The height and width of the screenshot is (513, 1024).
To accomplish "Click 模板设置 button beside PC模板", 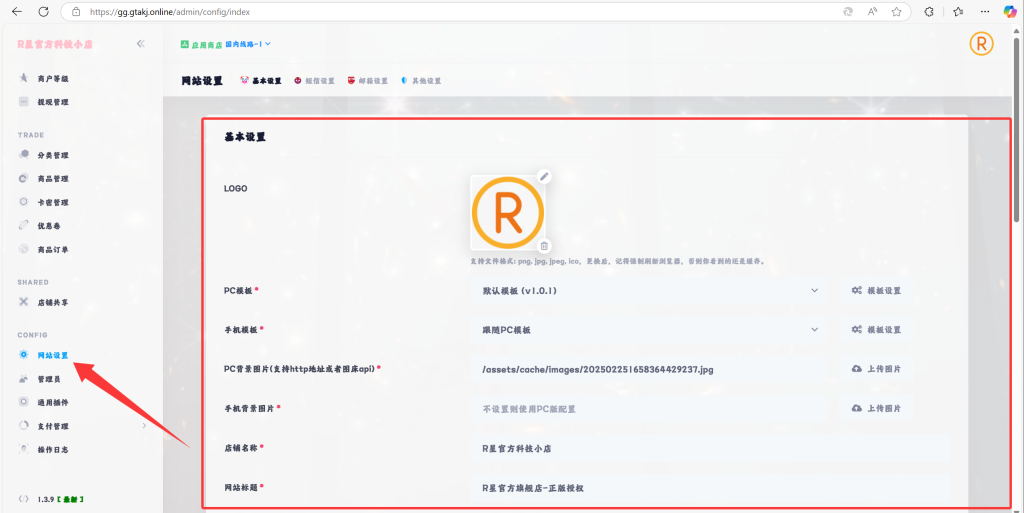I will tap(877, 290).
